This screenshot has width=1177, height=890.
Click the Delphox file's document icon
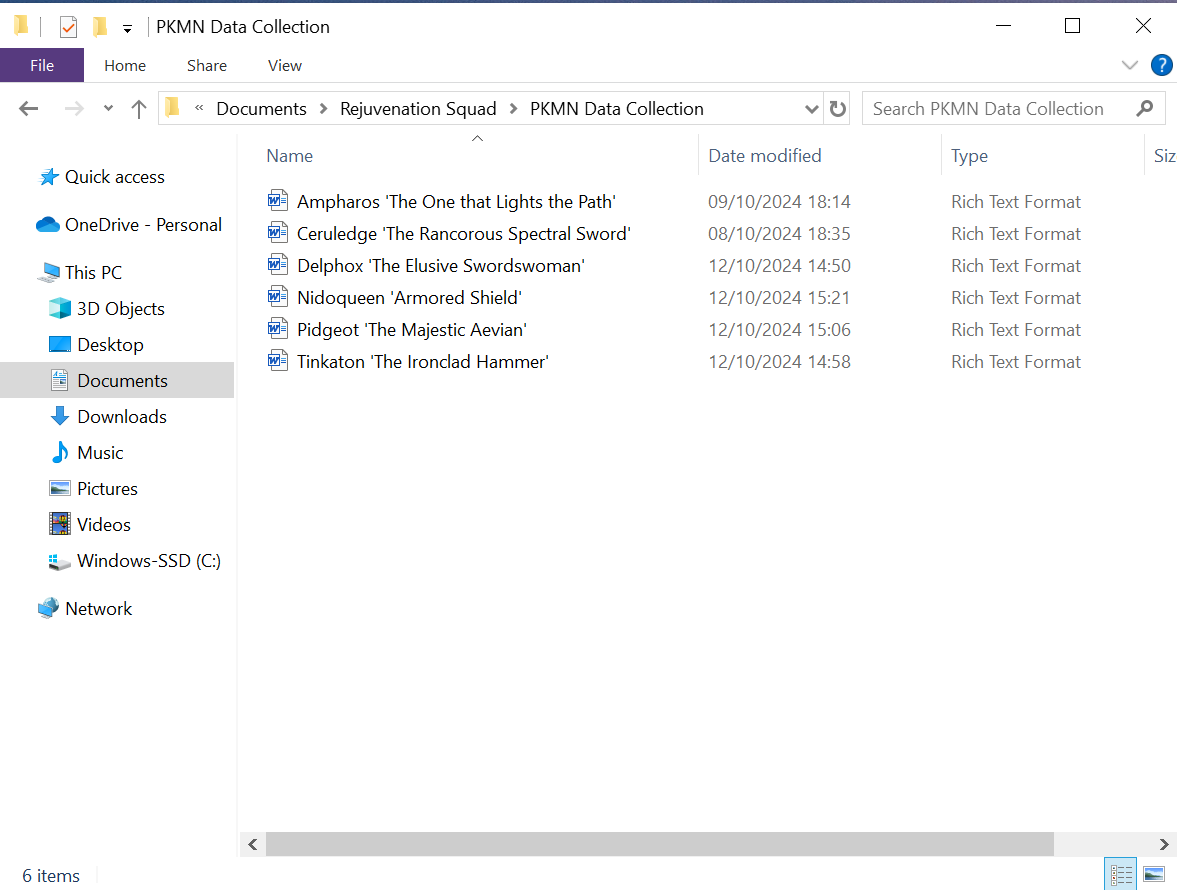tap(278, 264)
